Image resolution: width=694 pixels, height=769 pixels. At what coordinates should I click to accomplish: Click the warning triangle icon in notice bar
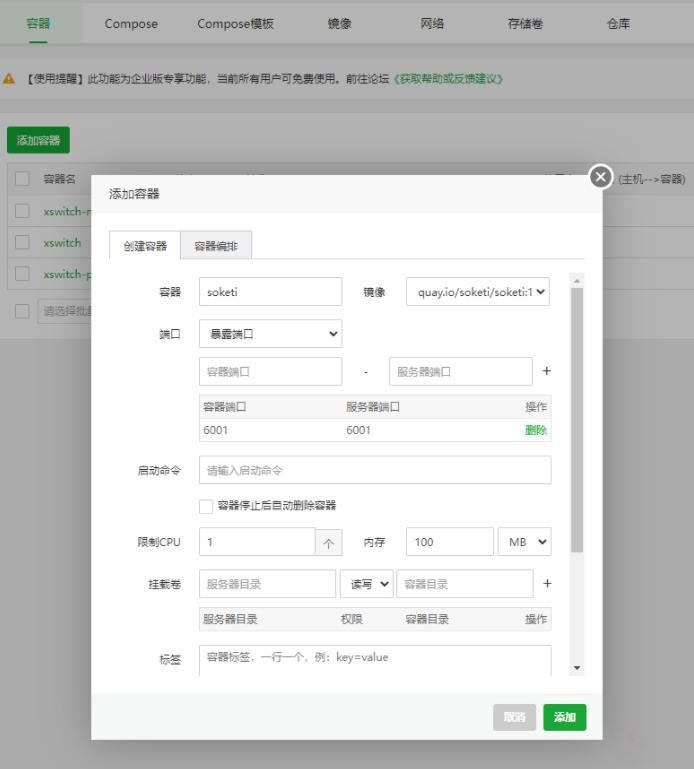9,78
